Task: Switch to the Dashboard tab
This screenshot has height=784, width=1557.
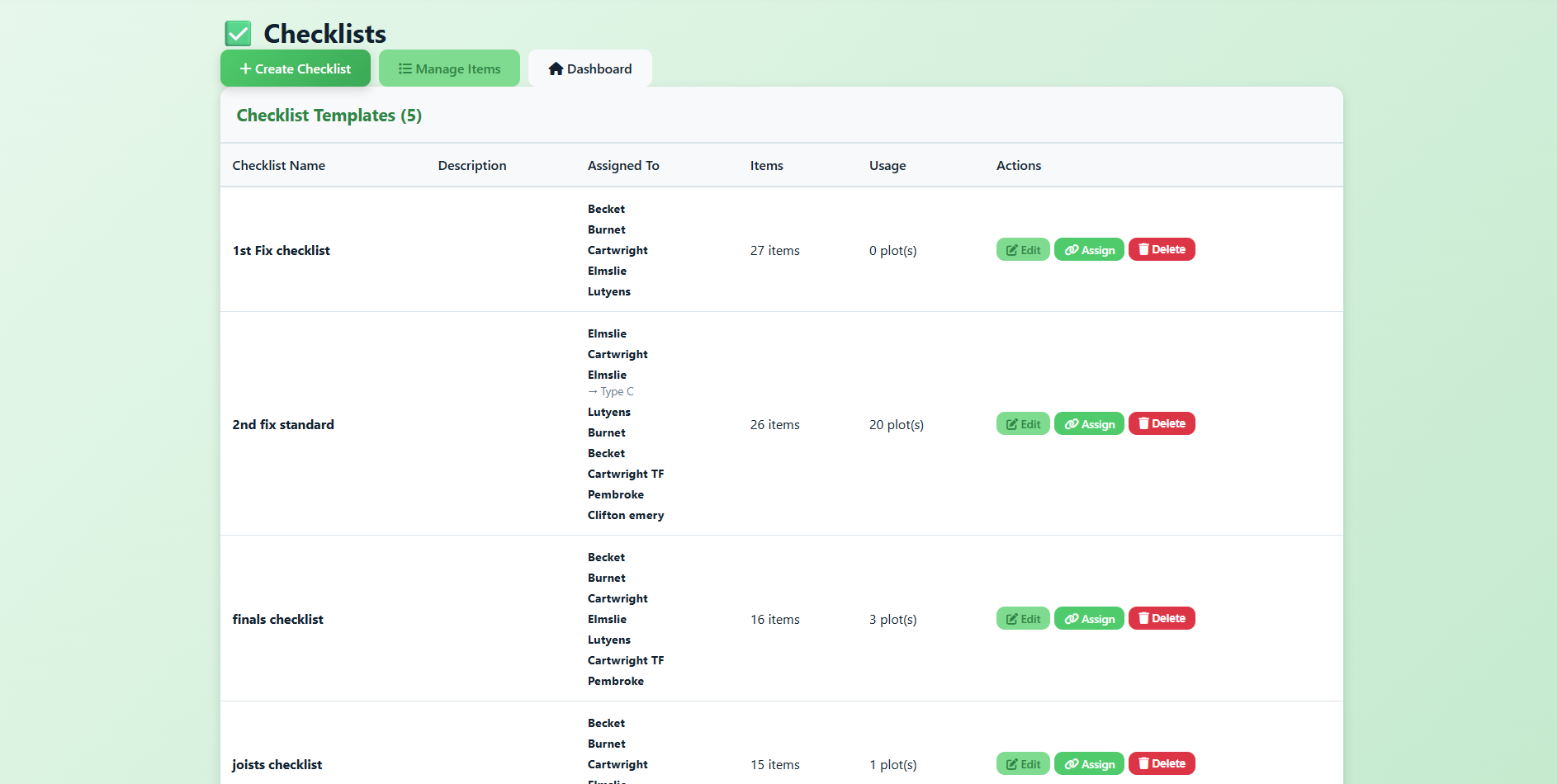Action: (x=589, y=68)
